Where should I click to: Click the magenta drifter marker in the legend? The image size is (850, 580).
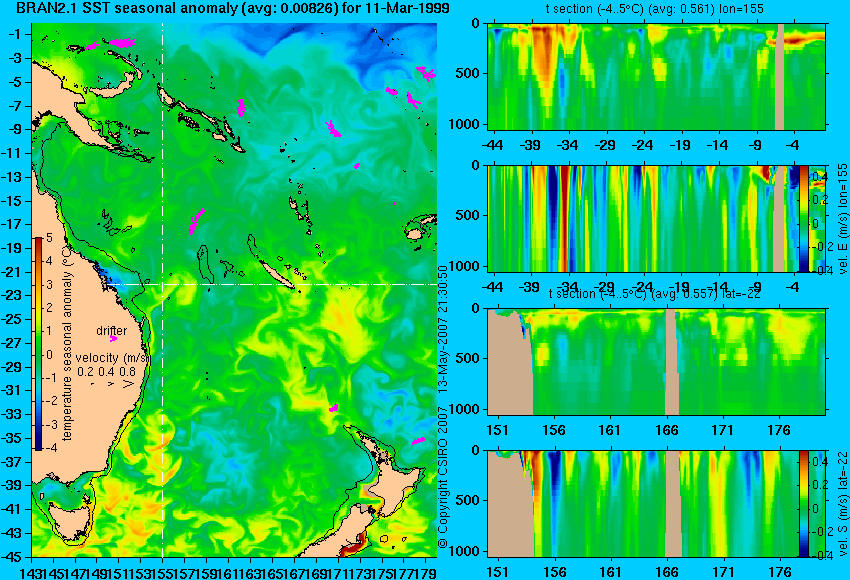[x=113, y=339]
